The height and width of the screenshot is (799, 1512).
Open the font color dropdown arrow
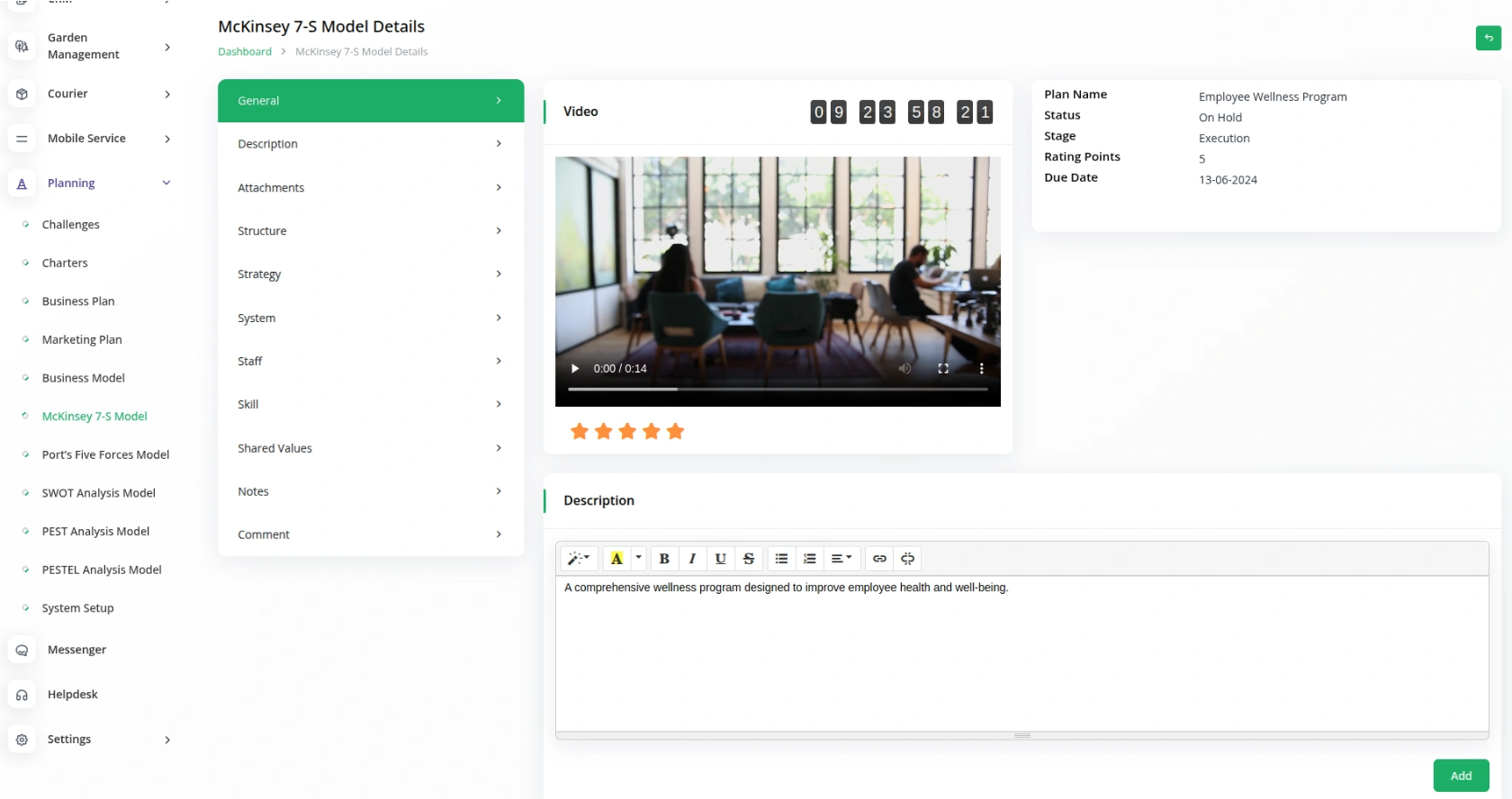click(638, 559)
